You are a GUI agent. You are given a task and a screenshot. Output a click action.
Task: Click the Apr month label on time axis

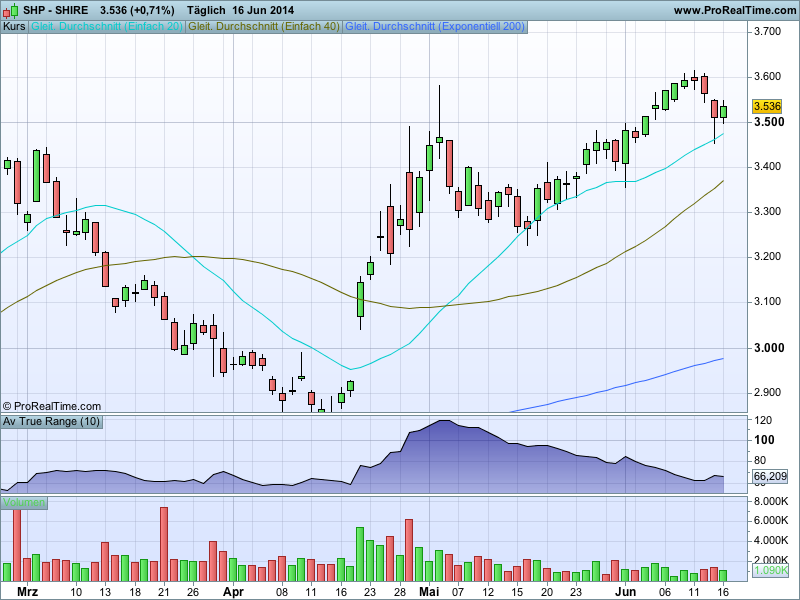(233, 592)
